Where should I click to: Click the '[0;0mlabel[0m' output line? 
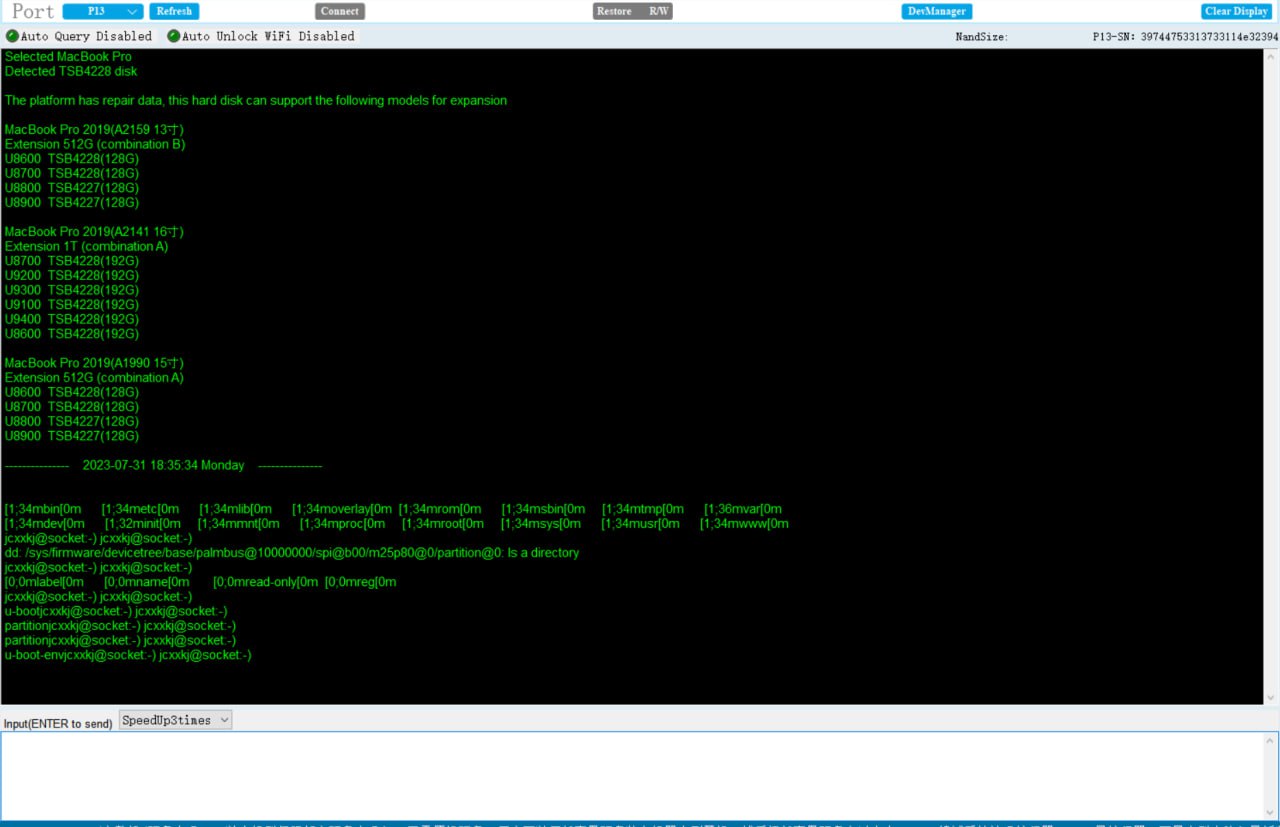(x=201, y=582)
